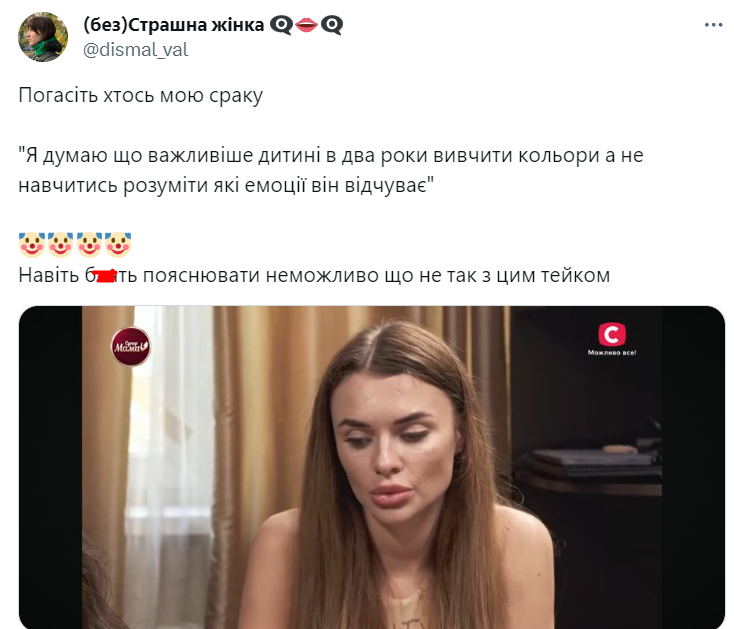The width and height of the screenshot is (734, 629).
Task: Click the second clown emoji
Action: click(x=60, y=244)
